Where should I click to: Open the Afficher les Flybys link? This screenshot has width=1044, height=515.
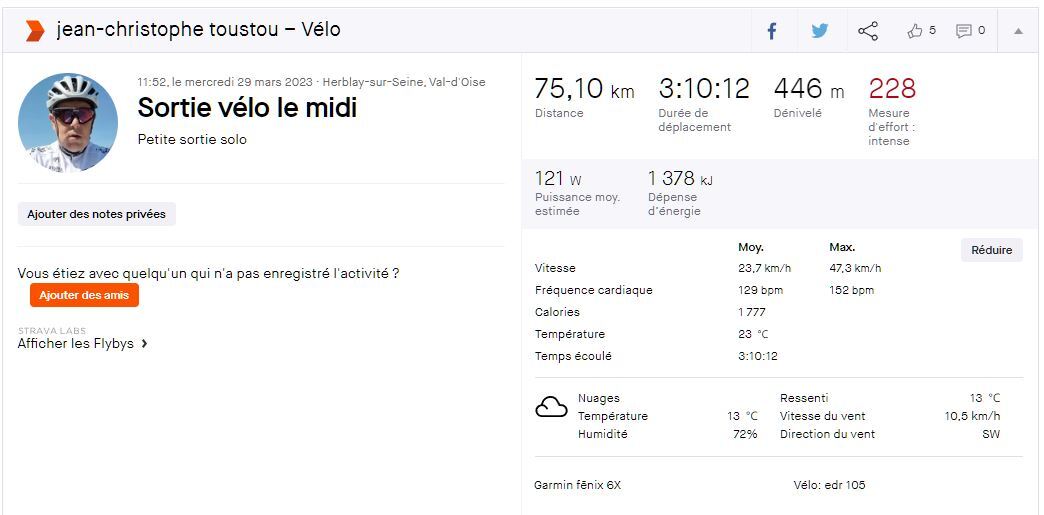point(76,344)
